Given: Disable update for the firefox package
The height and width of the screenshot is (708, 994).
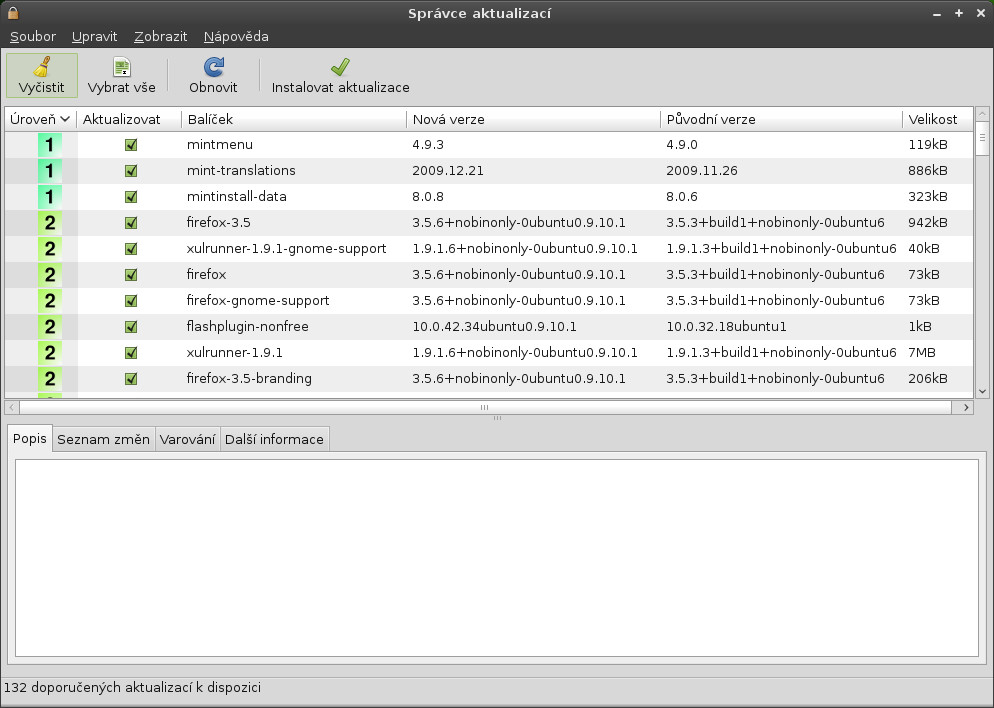Looking at the screenshot, I should [x=131, y=275].
